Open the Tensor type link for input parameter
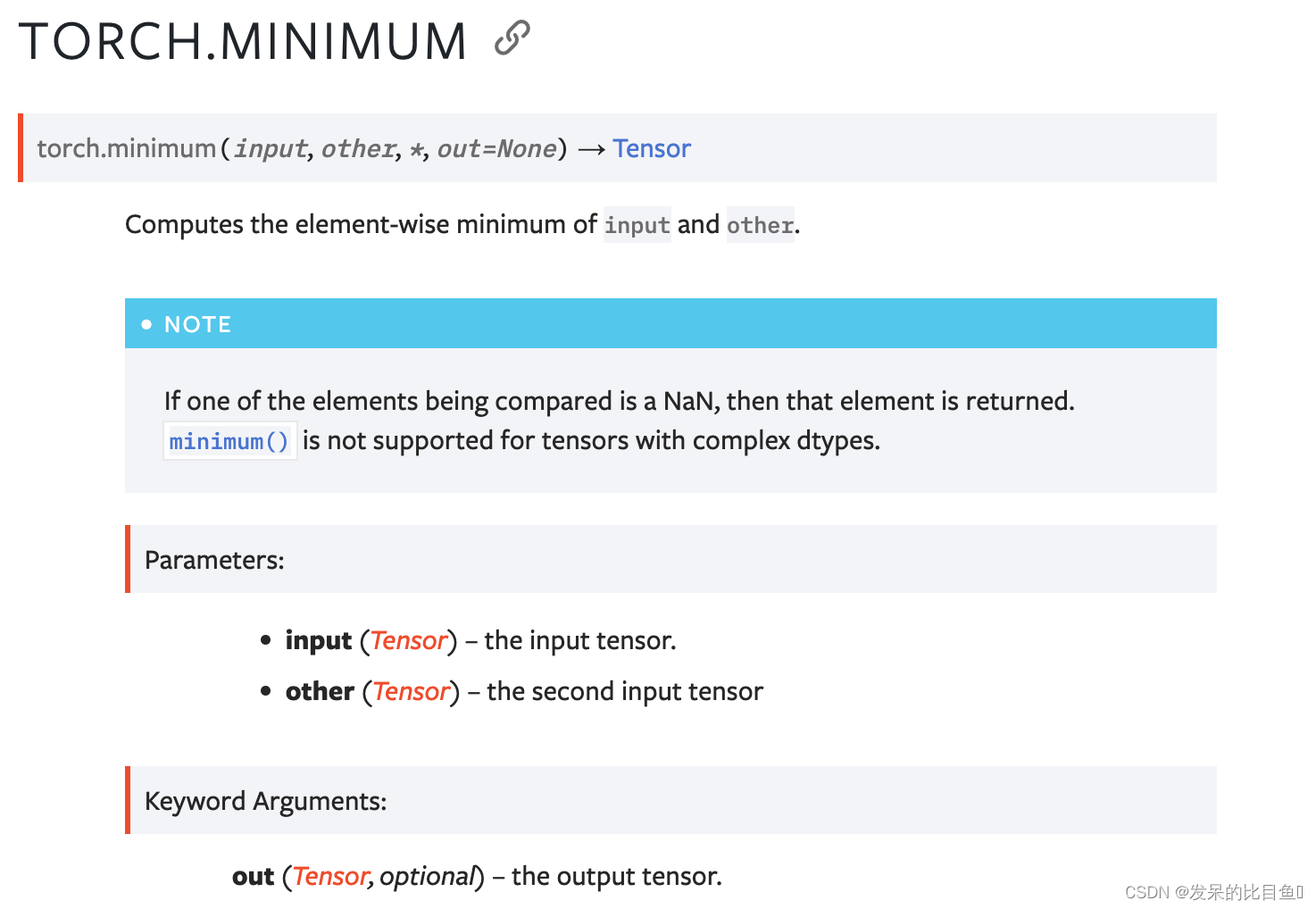The height and width of the screenshot is (909, 1316). tap(408, 640)
